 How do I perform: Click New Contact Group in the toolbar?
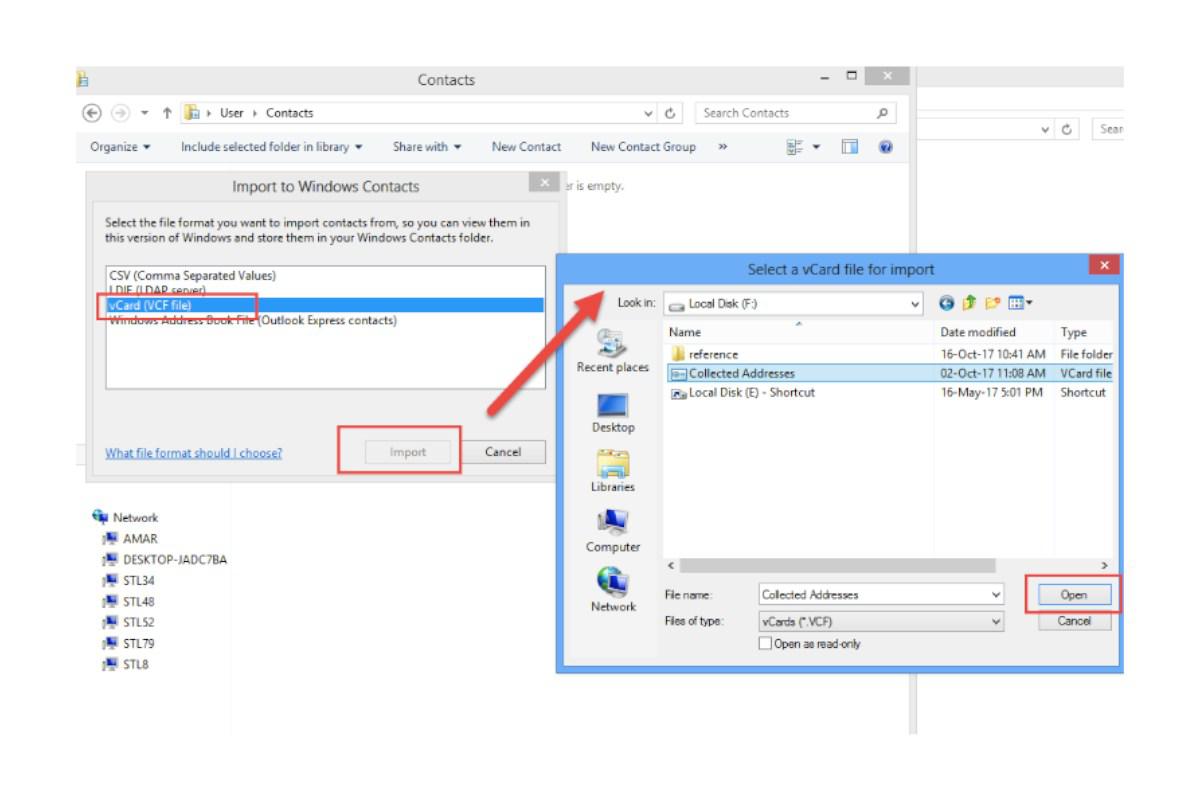[643, 147]
